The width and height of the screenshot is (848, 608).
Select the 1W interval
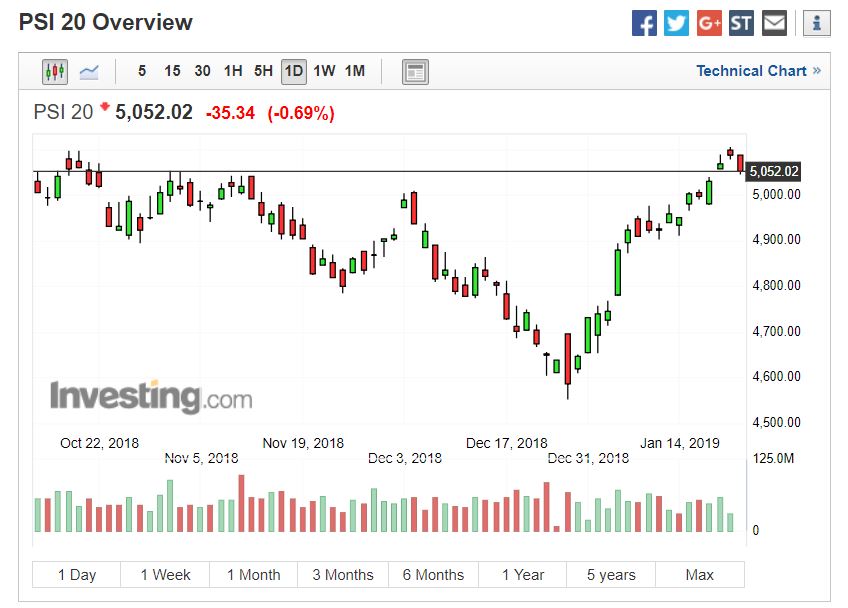(x=324, y=71)
